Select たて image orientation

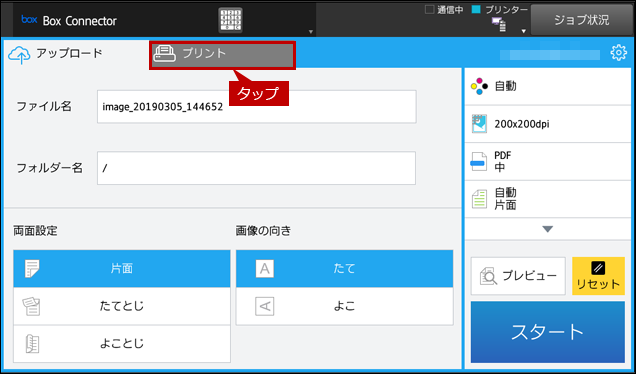point(344,269)
